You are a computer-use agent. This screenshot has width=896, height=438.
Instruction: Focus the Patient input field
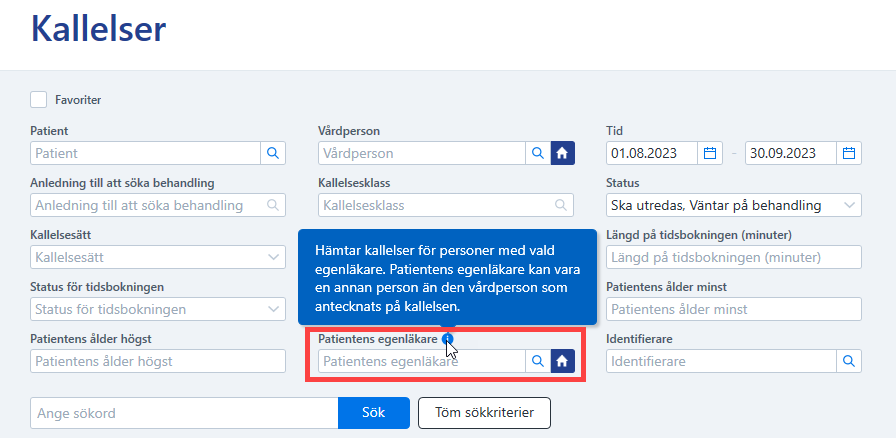click(146, 153)
